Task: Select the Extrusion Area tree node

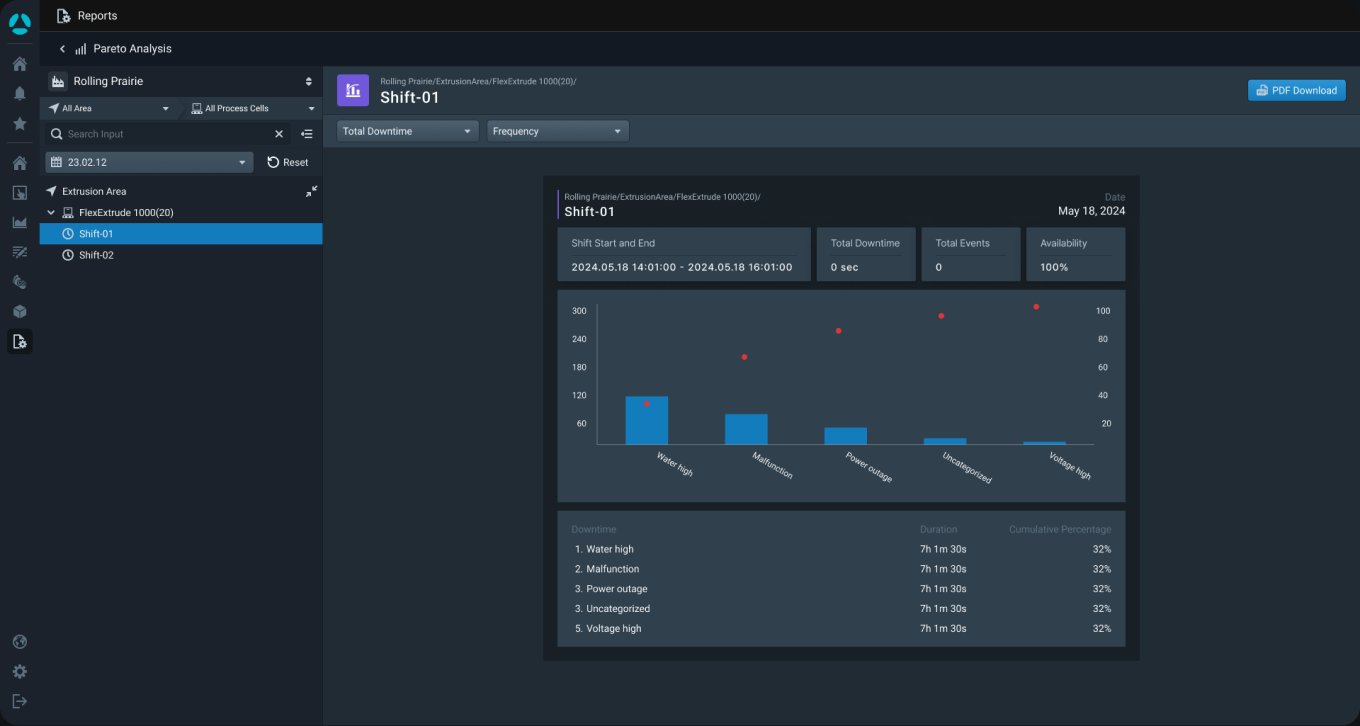Action: coord(94,191)
